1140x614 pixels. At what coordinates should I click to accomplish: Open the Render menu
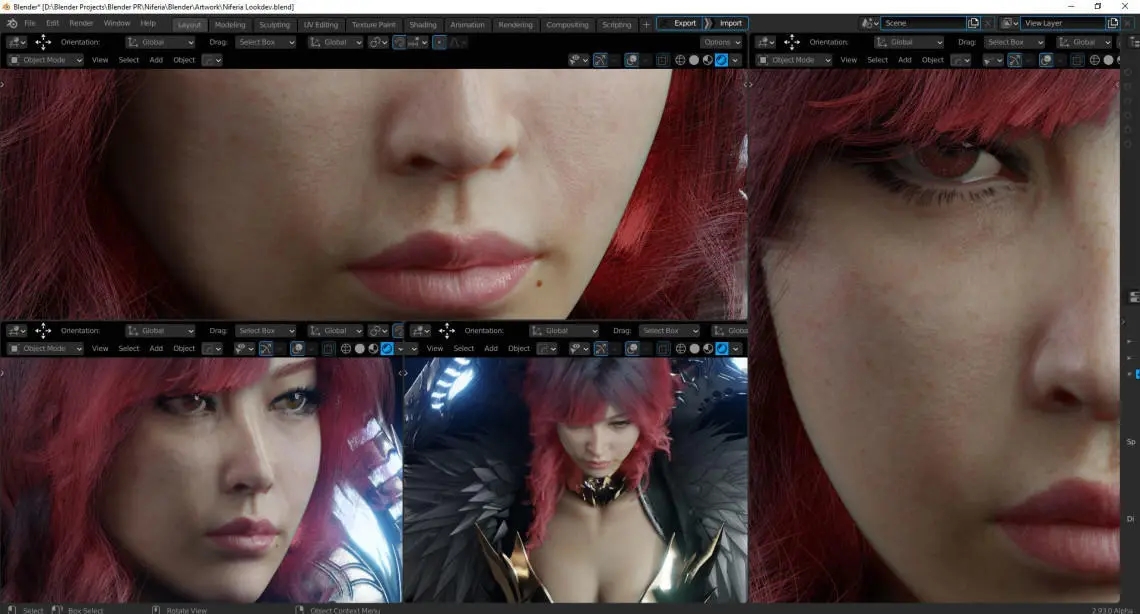coord(81,23)
